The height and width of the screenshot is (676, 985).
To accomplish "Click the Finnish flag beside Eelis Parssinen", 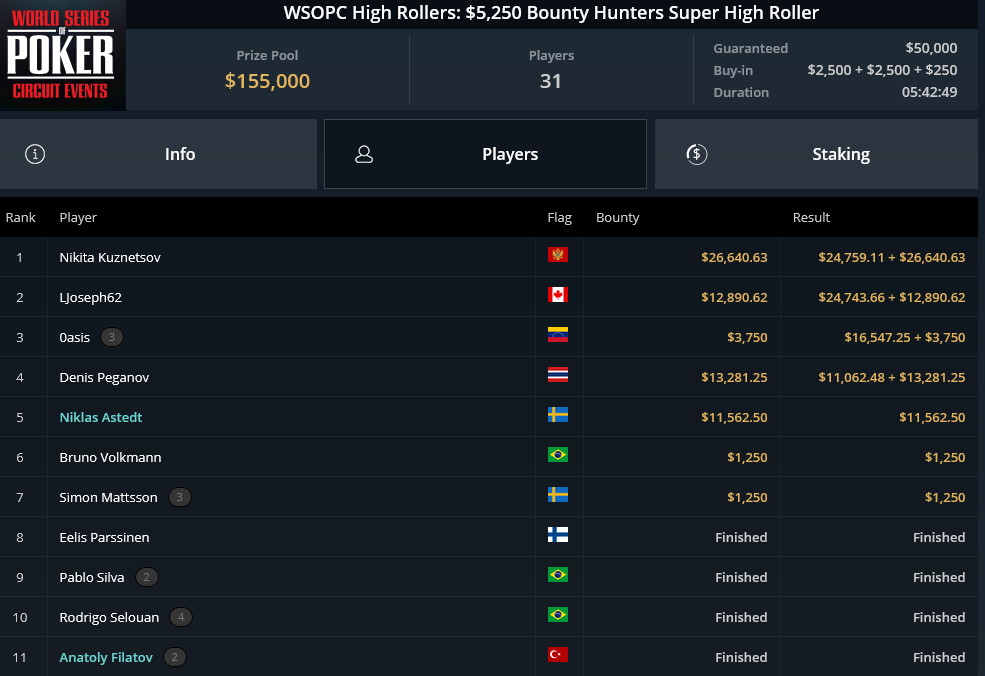I will pyautogui.click(x=558, y=535).
